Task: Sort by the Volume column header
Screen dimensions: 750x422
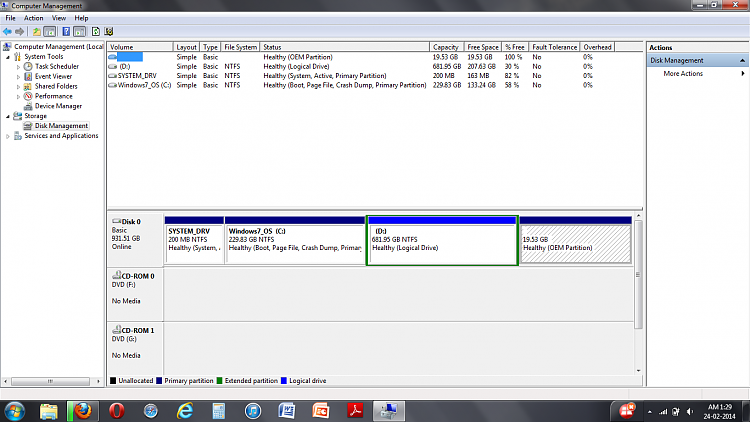Action: coord(140,47)
